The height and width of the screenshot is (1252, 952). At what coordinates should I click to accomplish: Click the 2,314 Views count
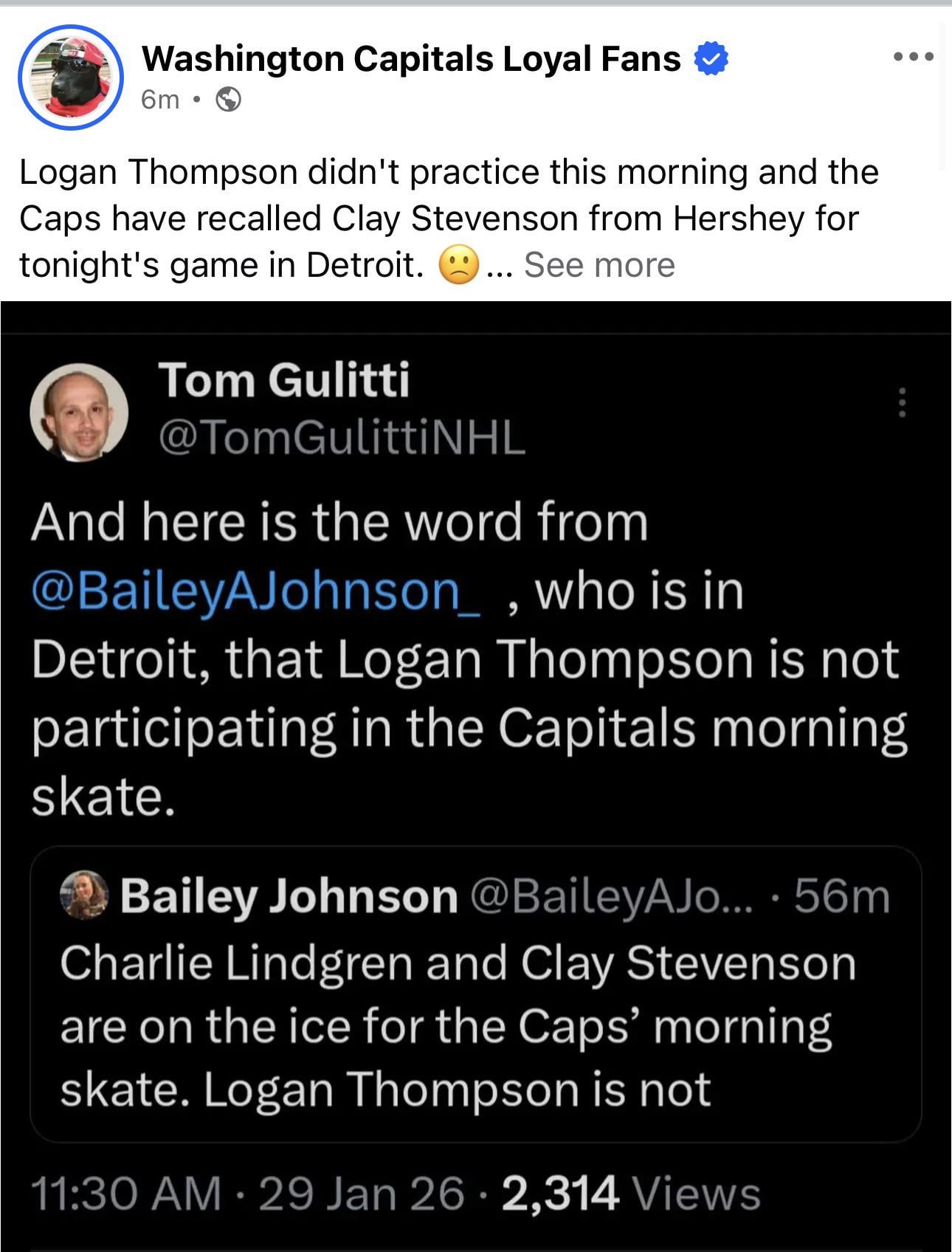631,1194
